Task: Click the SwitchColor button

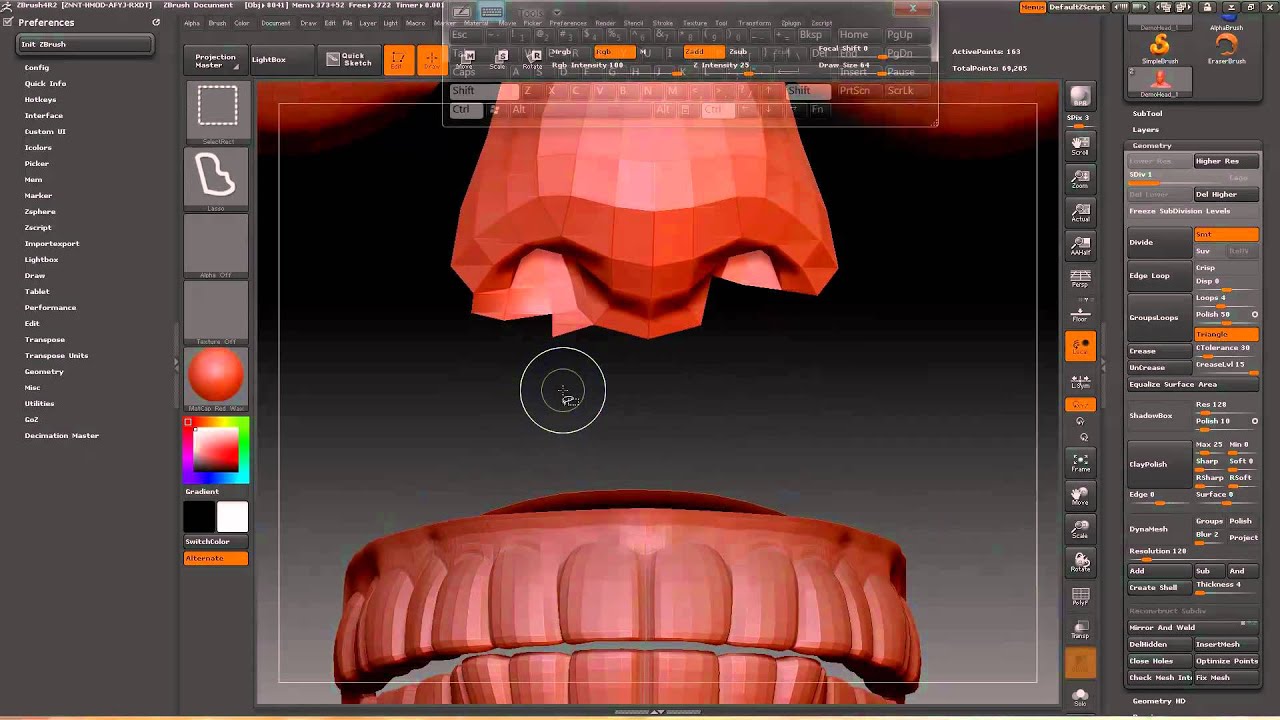Action: (216, 541)
